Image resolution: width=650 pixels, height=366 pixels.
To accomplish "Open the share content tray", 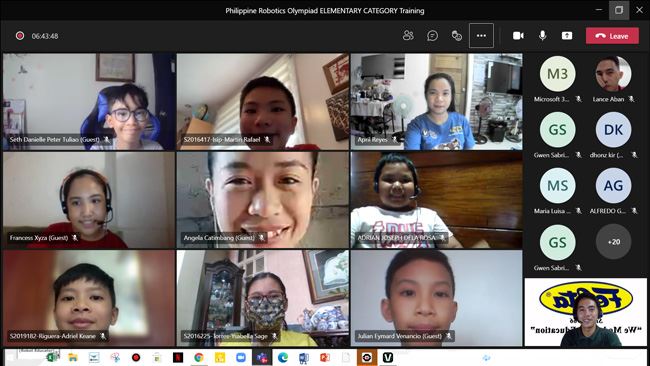I will pyautogui.click(x=567, y=36).
